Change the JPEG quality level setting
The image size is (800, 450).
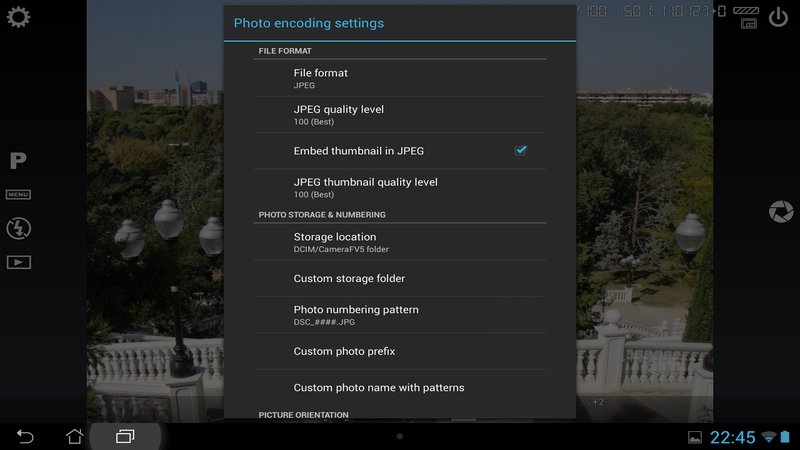(399, 115)
